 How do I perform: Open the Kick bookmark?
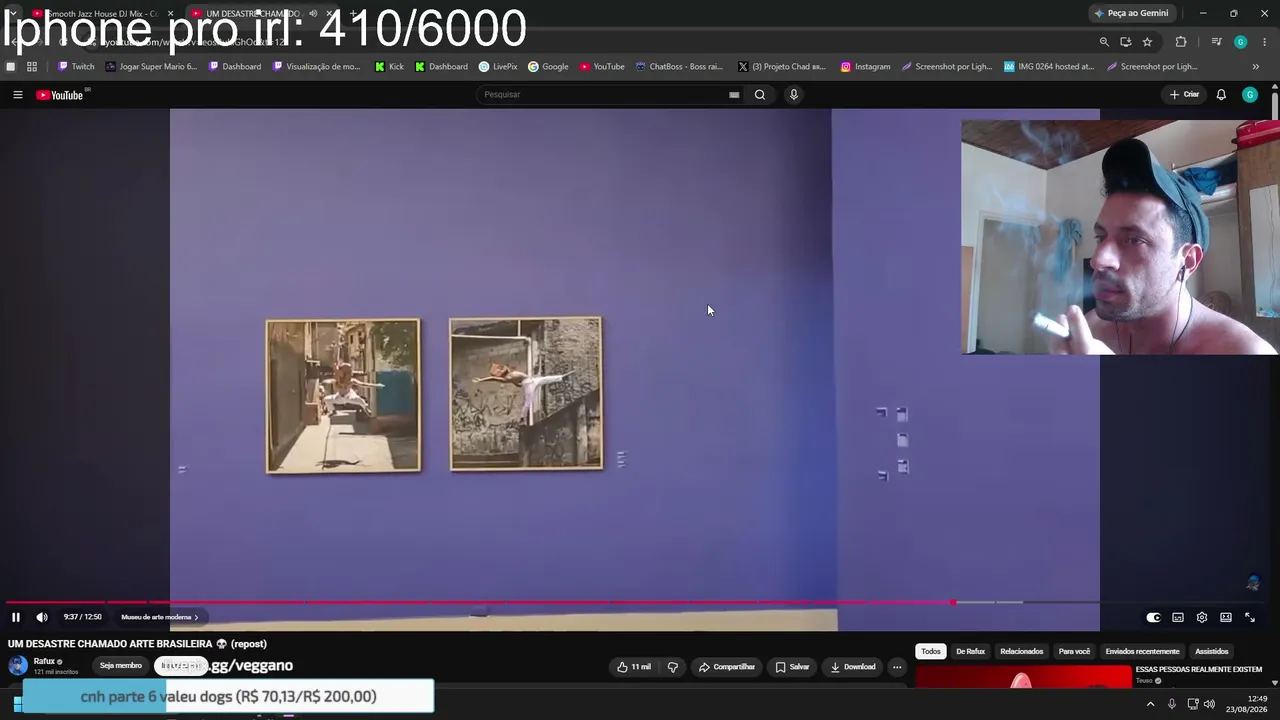click(x=389, y=67)
